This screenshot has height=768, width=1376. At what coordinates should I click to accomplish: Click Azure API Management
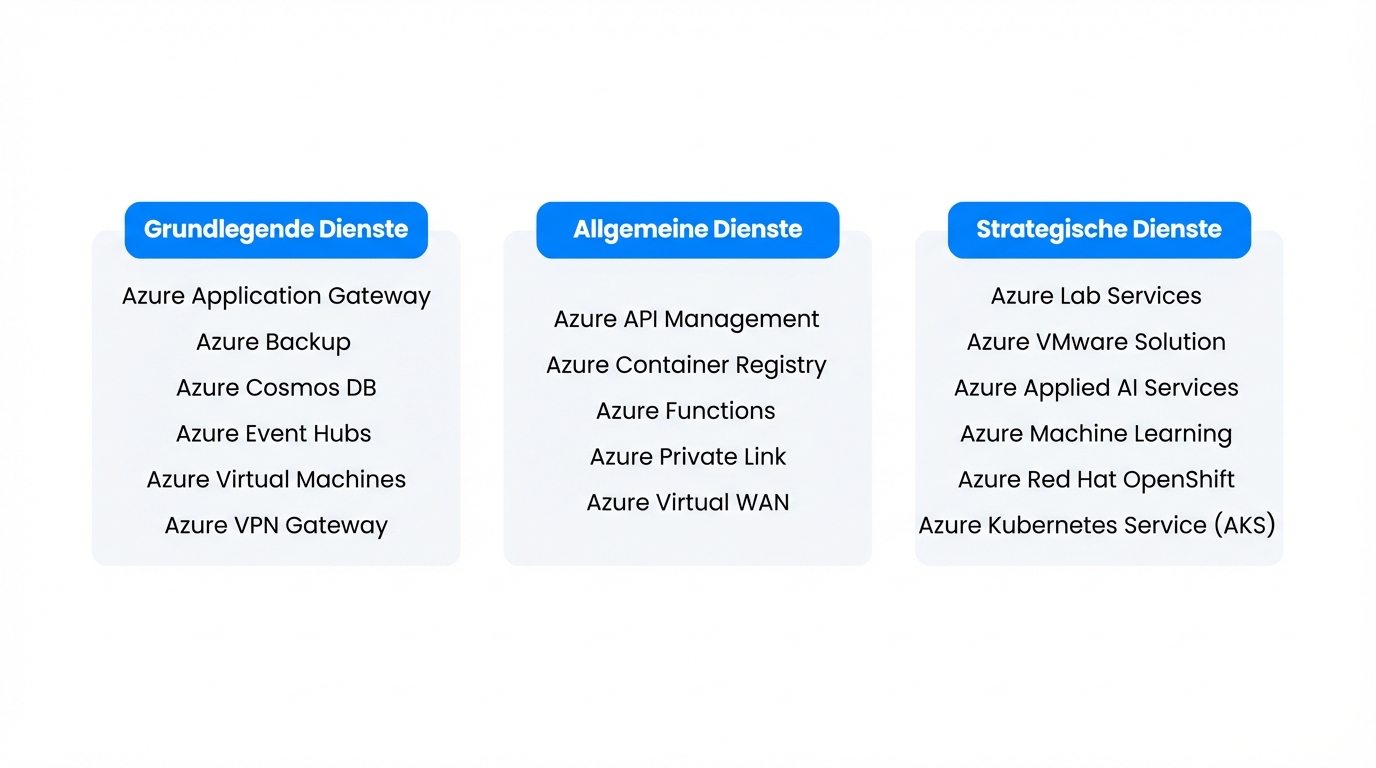[x=686, y=319]
